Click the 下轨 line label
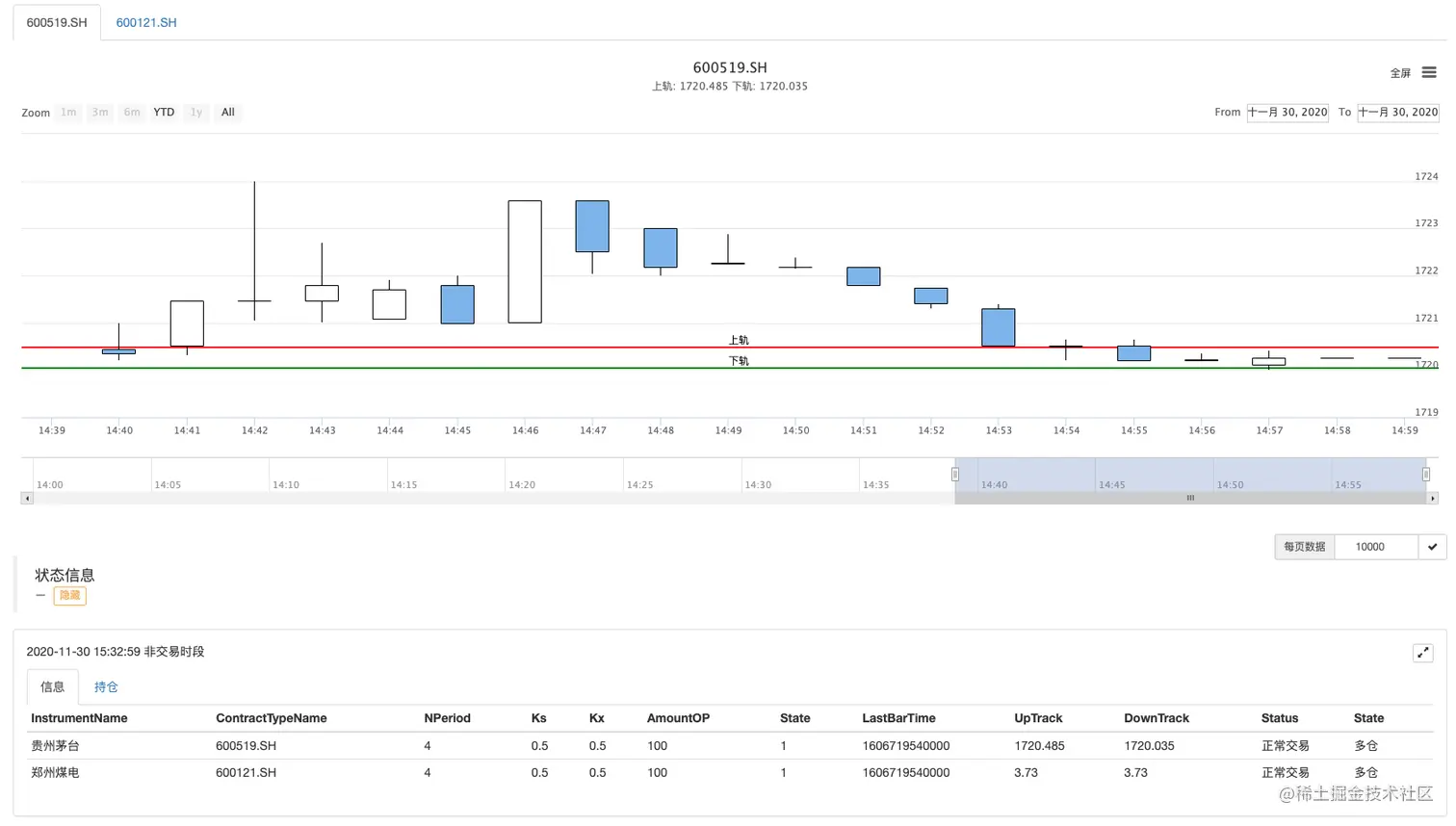Viewport: 1456px width, 826px height. pos(739,361)
